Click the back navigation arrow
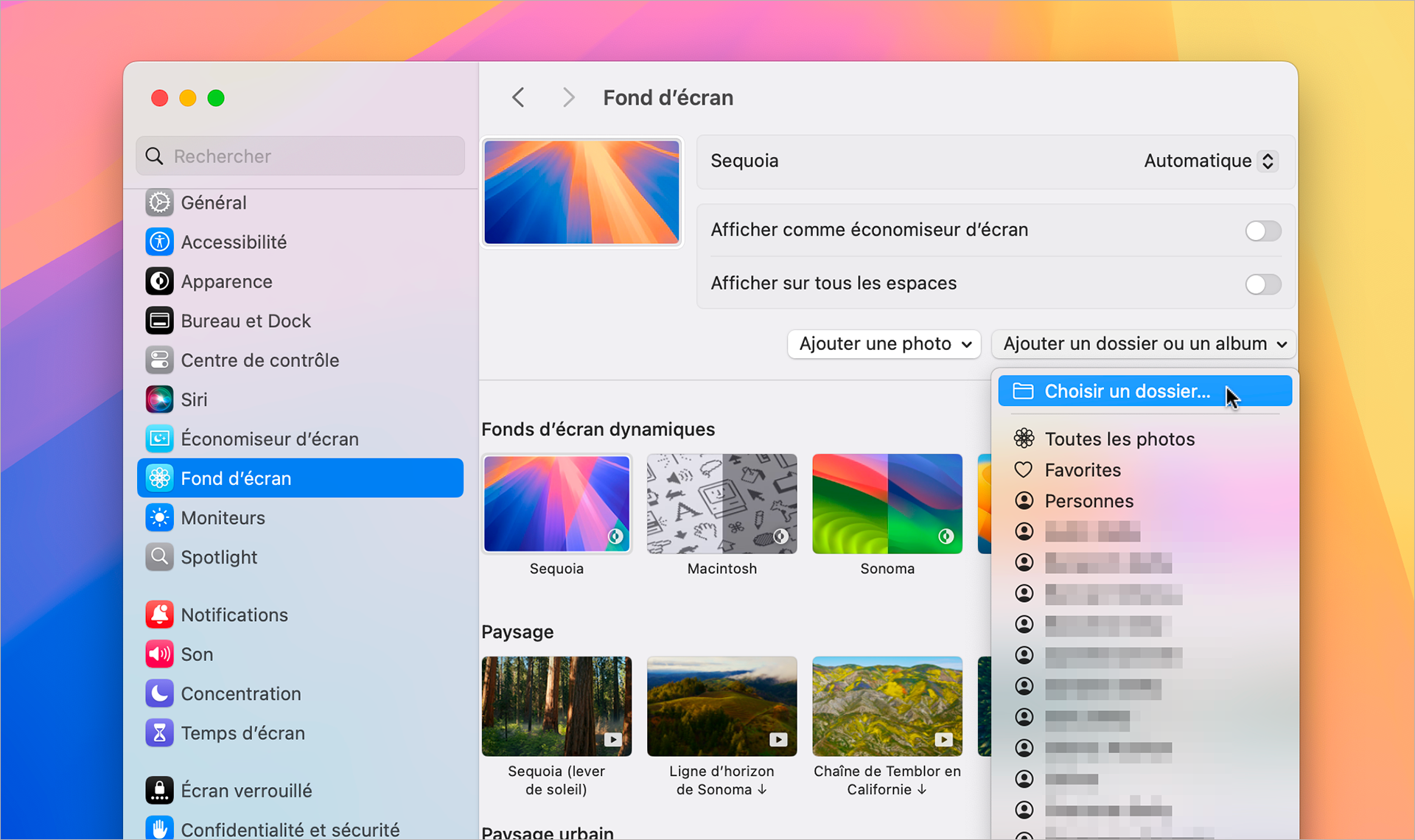Viewport: 1415px width, 840px height. (x=518, y=97)
